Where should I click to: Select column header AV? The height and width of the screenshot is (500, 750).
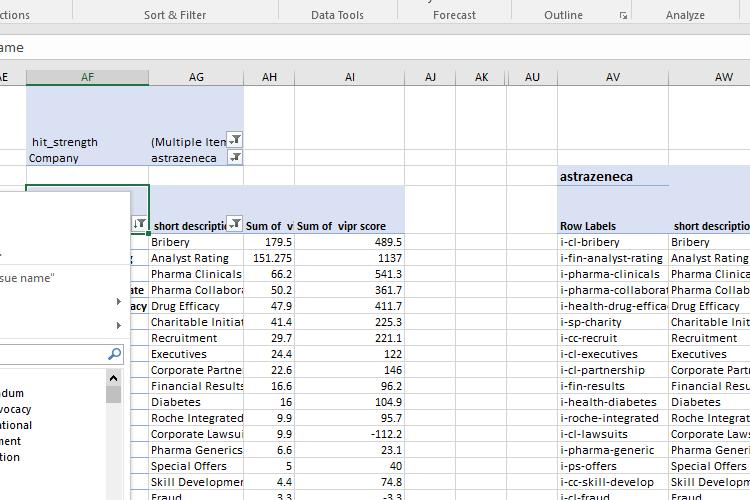click(x=613, y=77)
